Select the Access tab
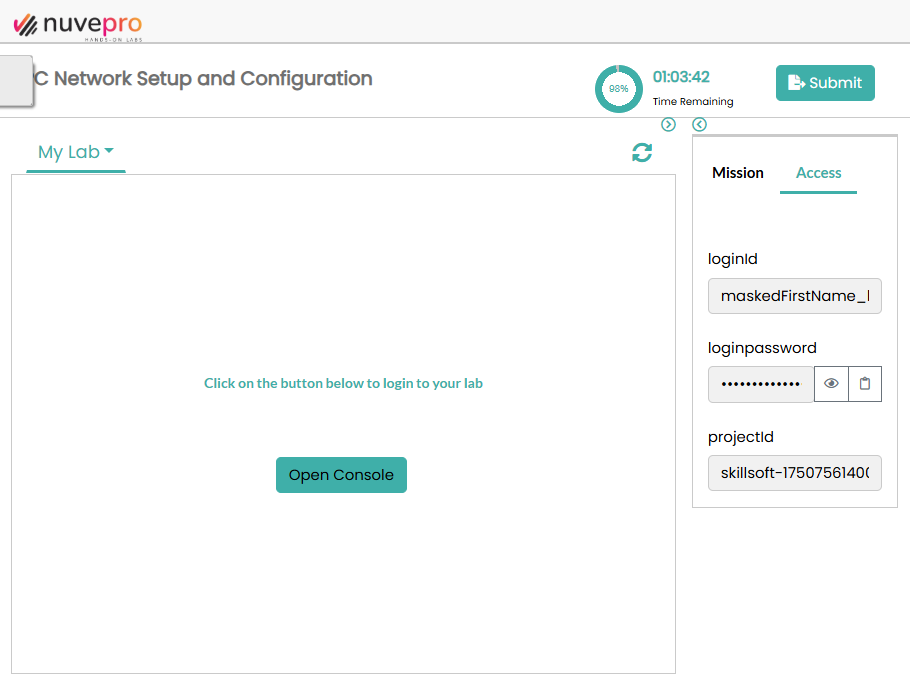The height and width of the screenshot is (693, 910). coord(818,173)
